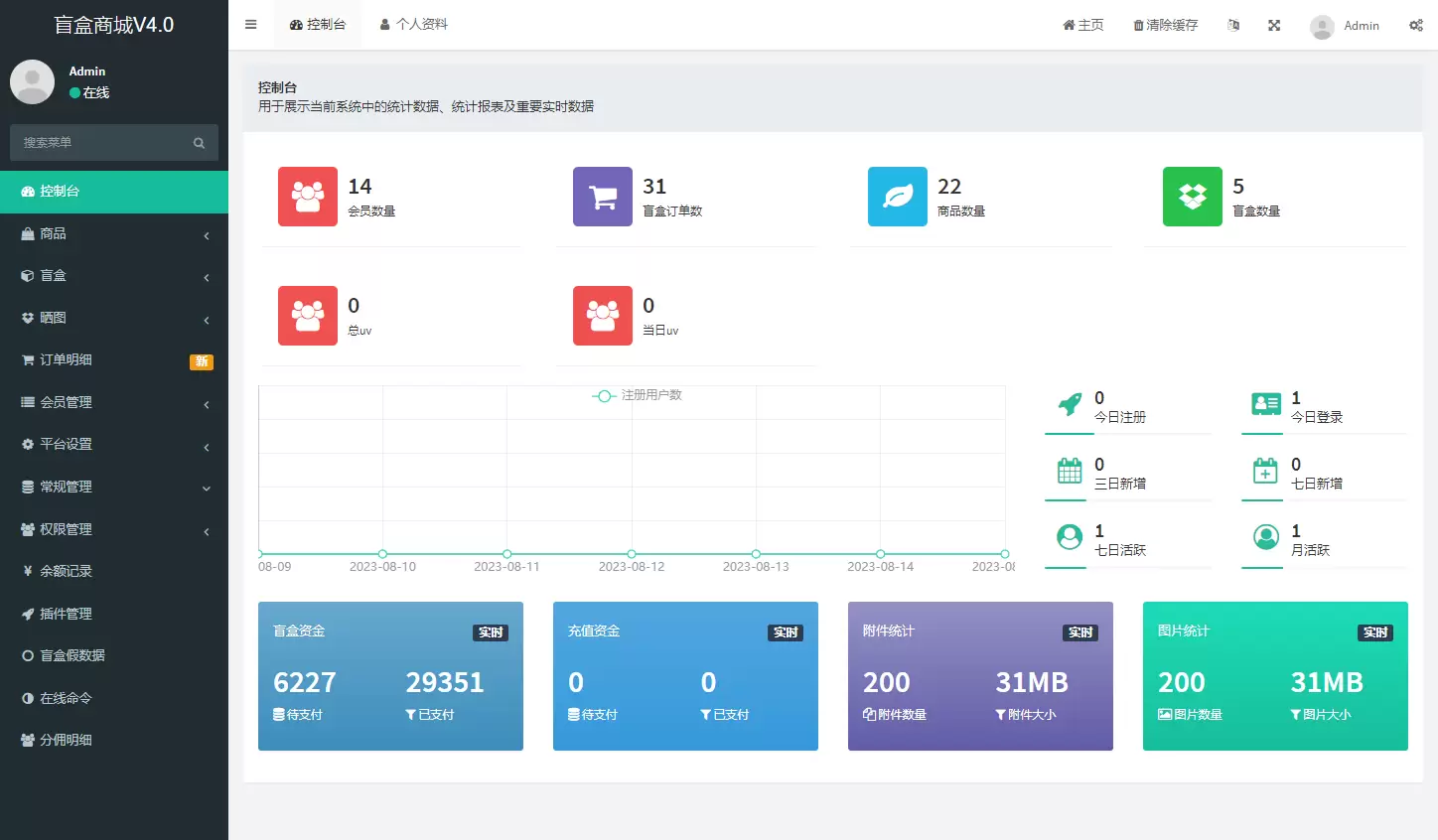Open 插件管理 in the sidebar
This screenshot has height=840, width=1438.
[x=114, y=614]
